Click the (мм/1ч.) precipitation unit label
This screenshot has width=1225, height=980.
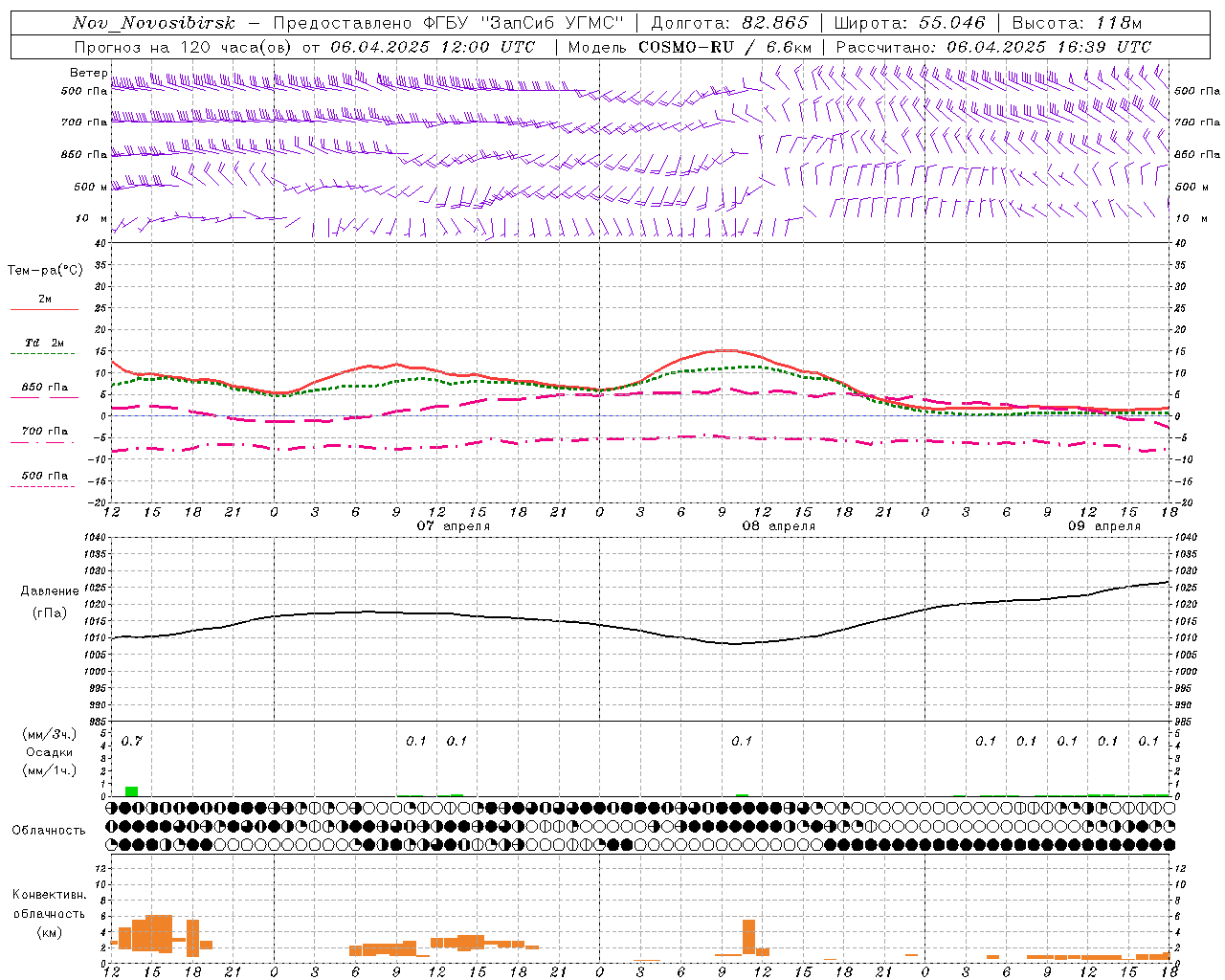[50, 770]
